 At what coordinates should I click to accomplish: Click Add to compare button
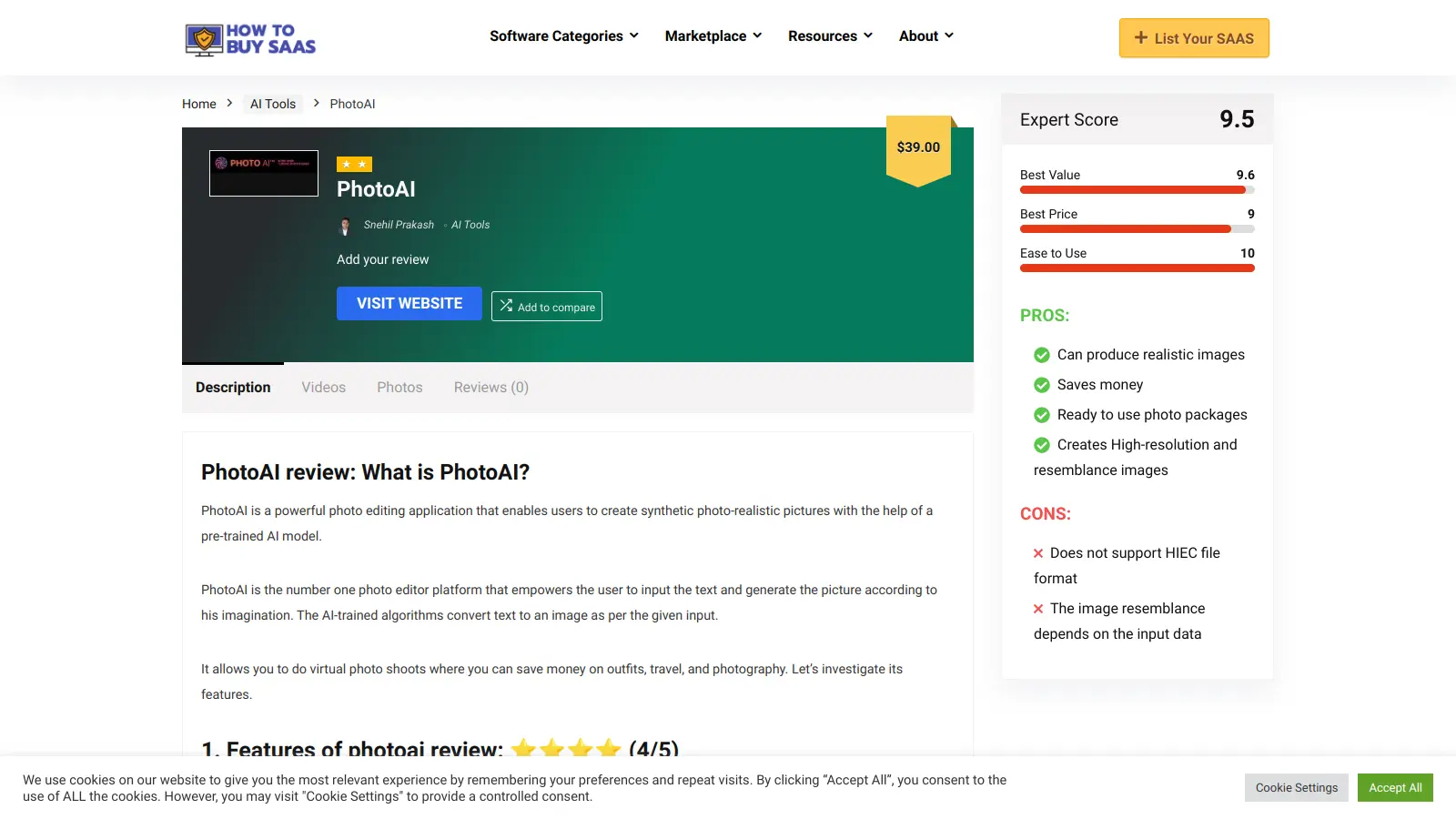pos(547,307)
